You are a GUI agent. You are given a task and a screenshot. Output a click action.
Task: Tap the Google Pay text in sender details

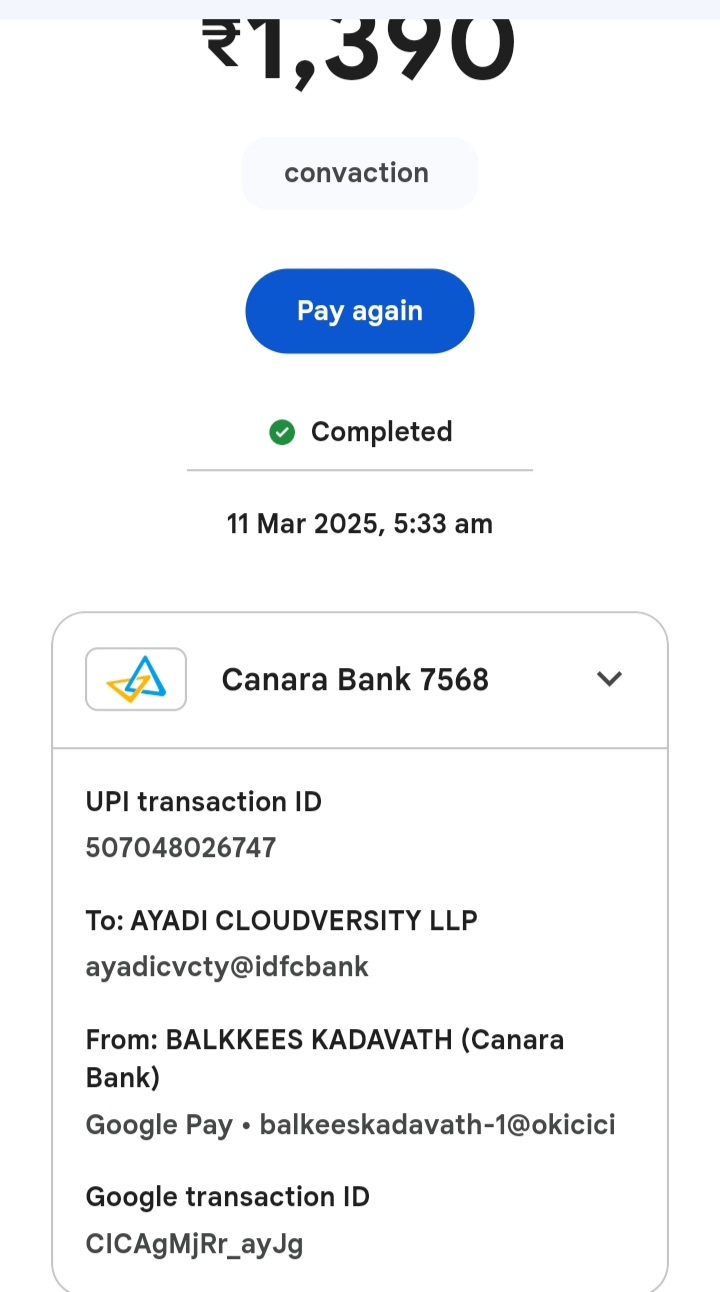click(x=159, y=1125)
